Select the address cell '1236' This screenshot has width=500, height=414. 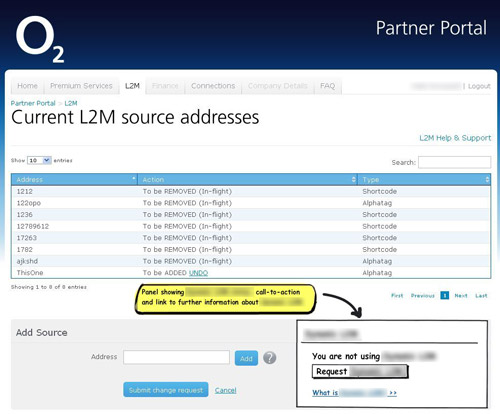[x=25, y=215]
